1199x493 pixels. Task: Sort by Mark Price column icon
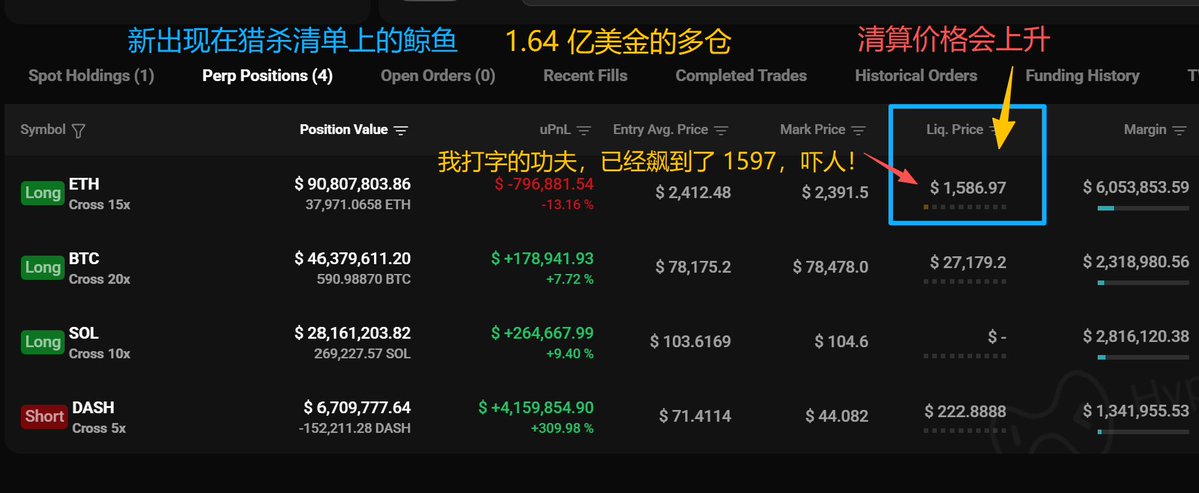point(859,131)
